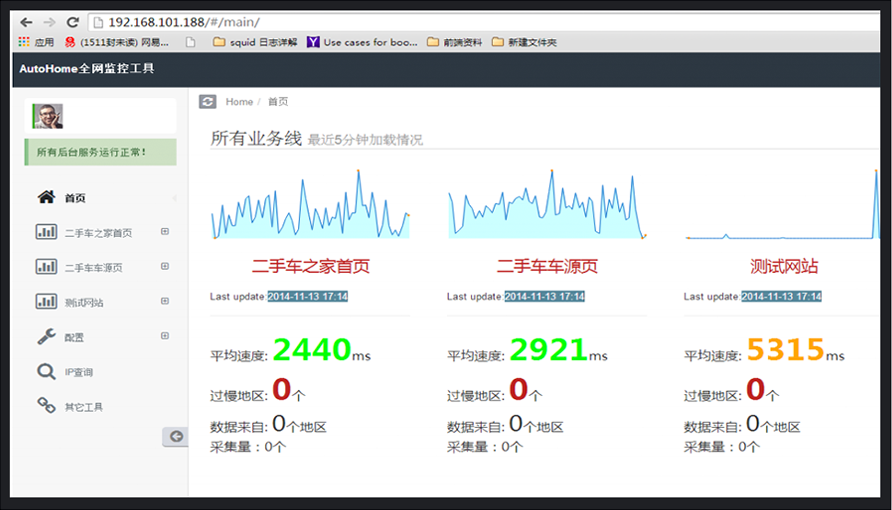The image size is (892, 510).
Task: Click the Home breadcrumb link
Action: 239,102
